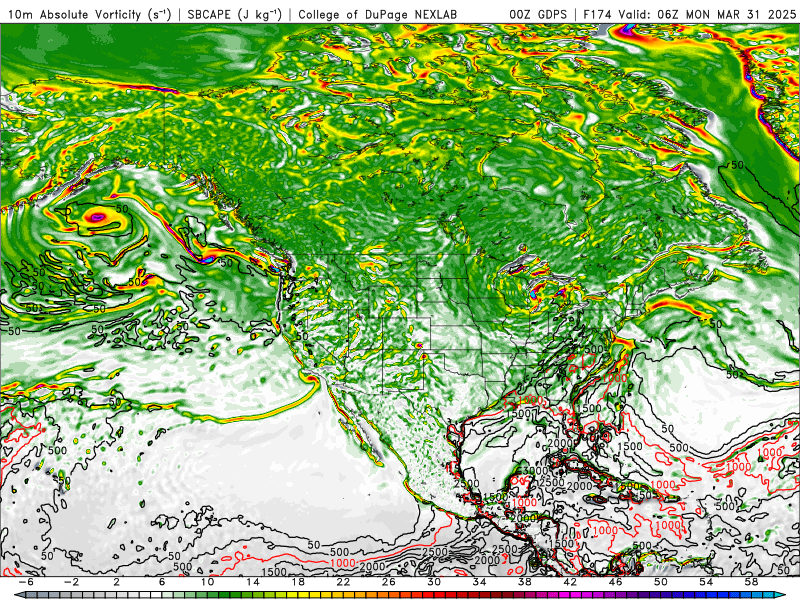Click the "00Z GDPS" model run label
This screenshot has width=800, height=600.
(538, 14)
